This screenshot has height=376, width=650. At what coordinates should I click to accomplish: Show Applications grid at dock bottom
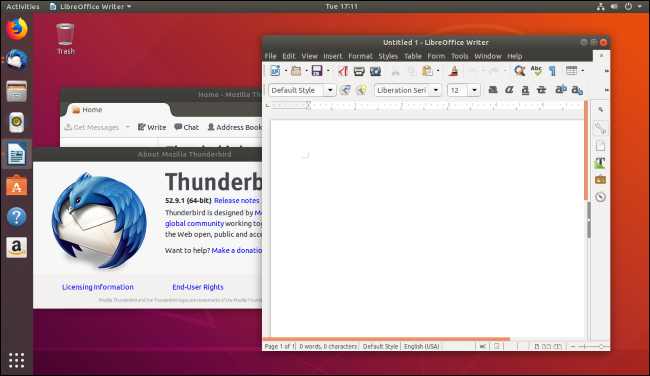tap(17, 360)
